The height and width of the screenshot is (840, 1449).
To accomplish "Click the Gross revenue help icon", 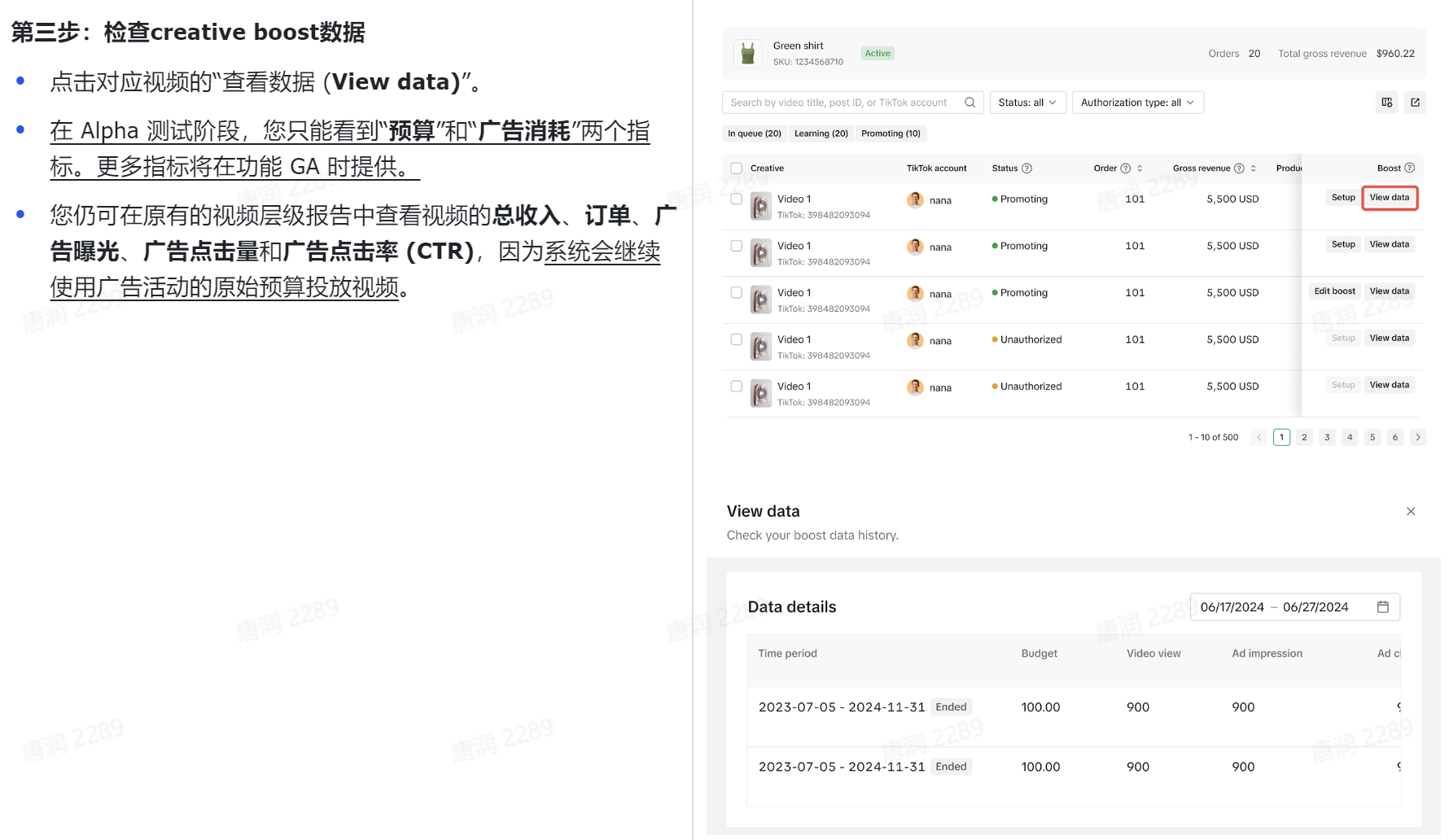I will pos(1239,168).
